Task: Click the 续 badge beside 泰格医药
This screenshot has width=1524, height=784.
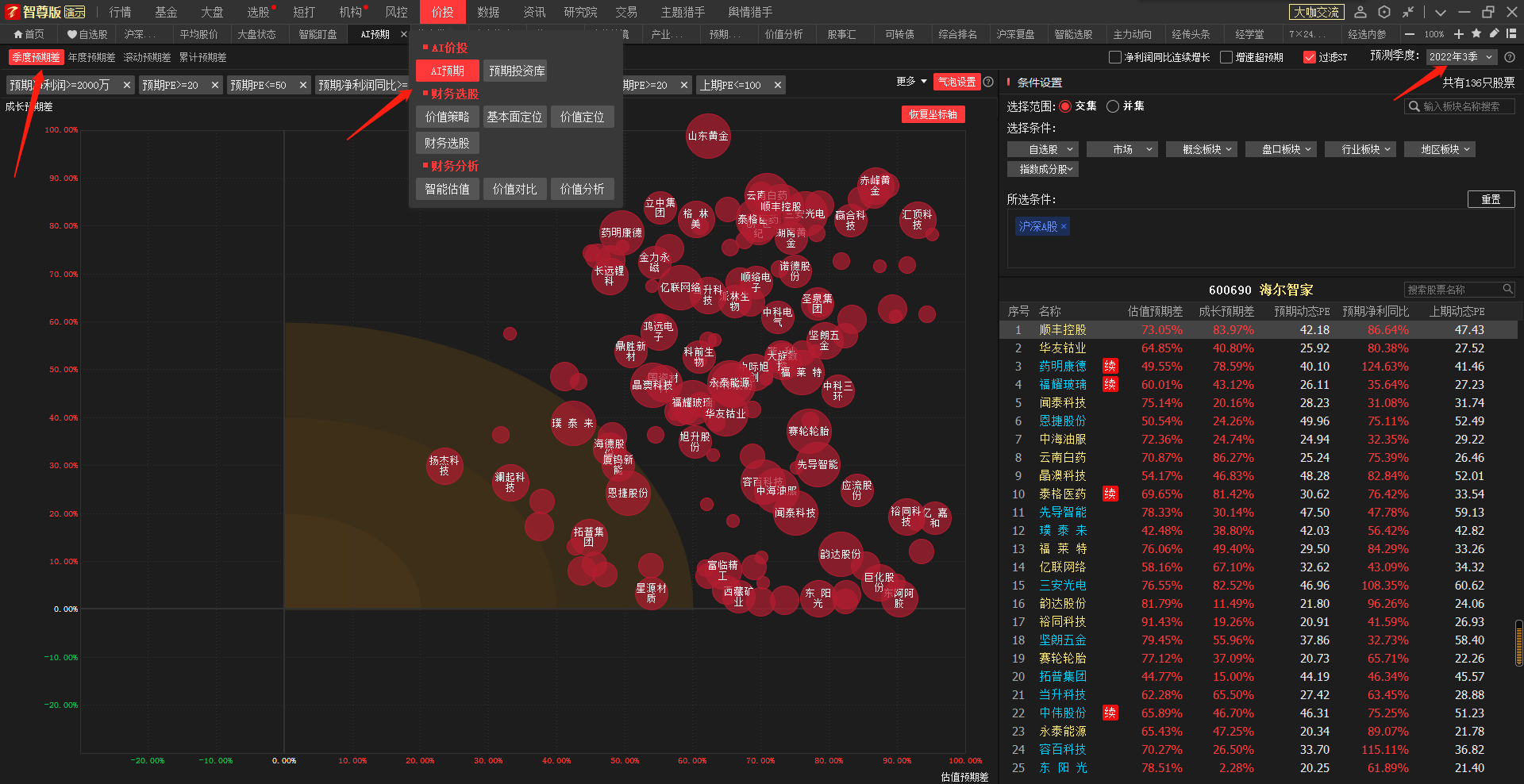Action: pos(1110,494)
